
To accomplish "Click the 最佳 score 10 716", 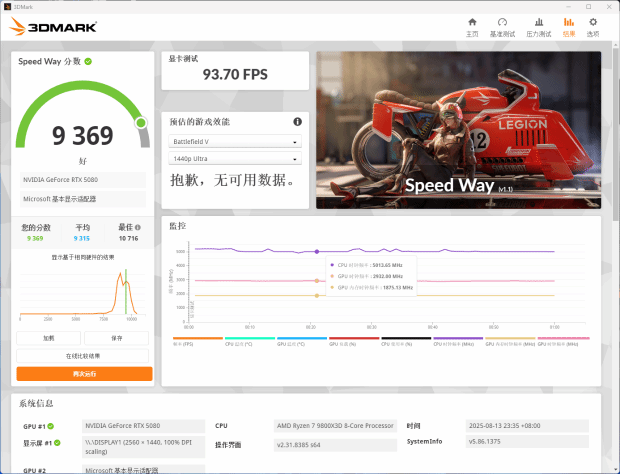I will point(129,238).
